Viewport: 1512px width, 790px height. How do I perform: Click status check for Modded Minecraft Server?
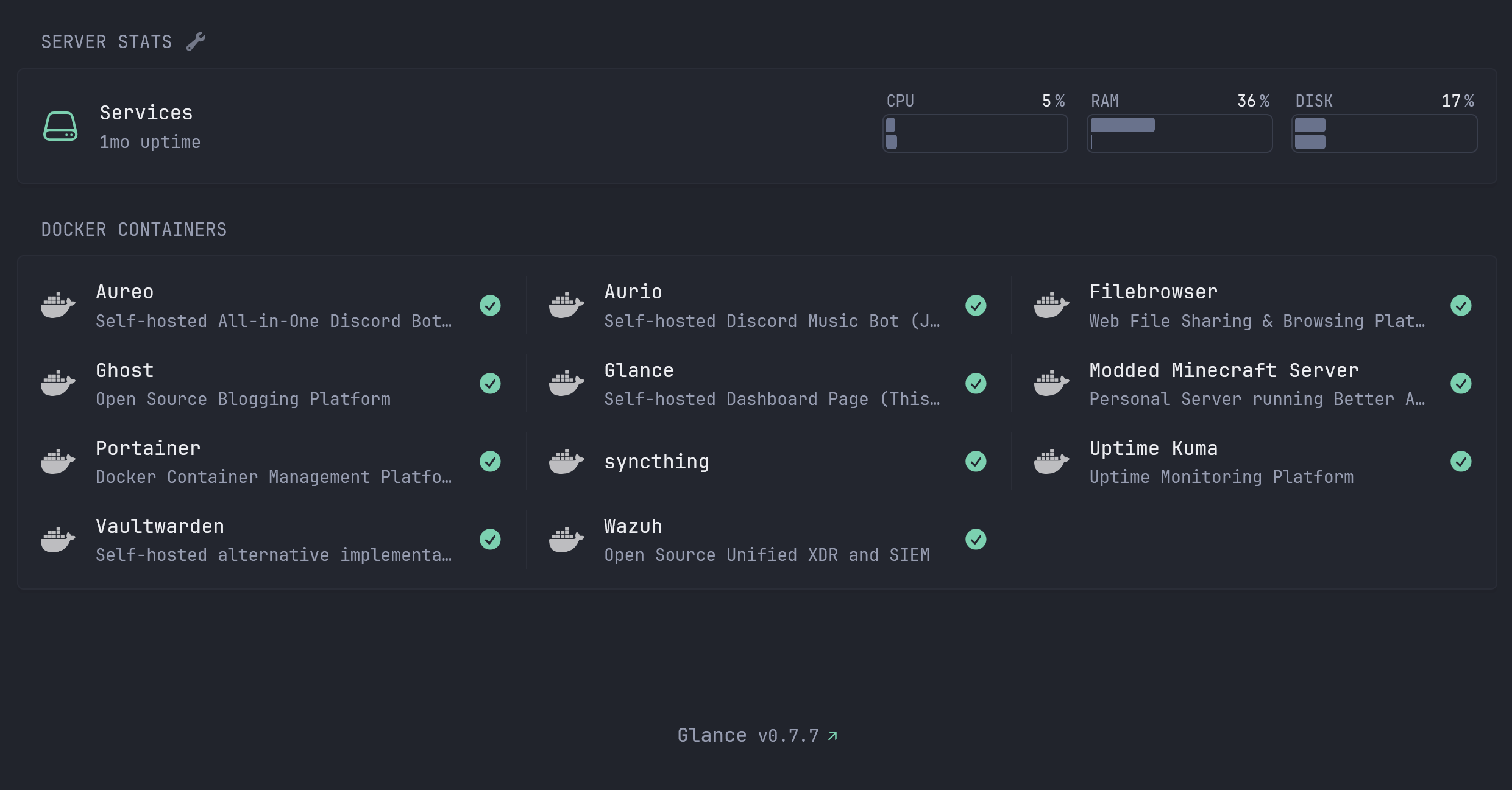(x=1461, y=383)
